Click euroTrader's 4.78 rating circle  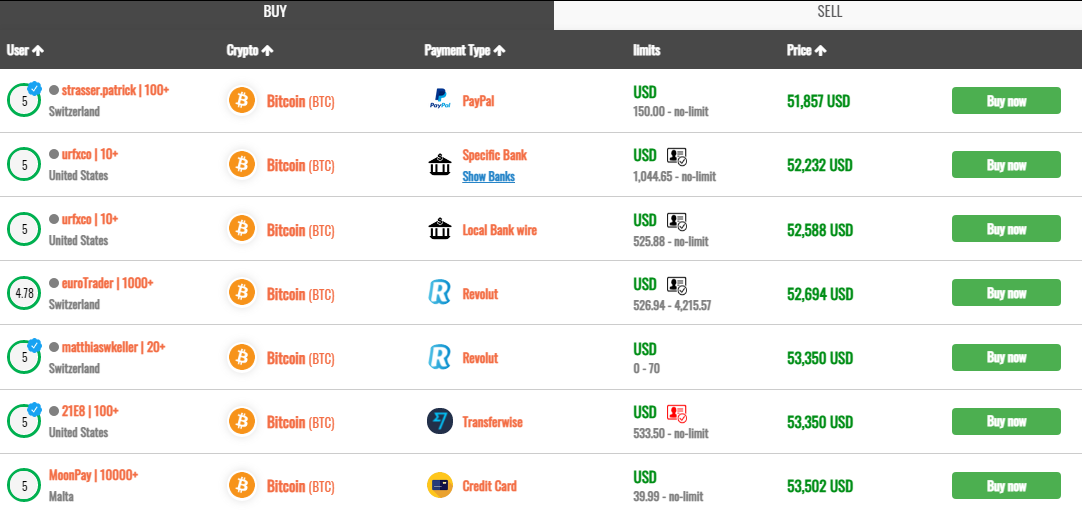click(24, 293)
